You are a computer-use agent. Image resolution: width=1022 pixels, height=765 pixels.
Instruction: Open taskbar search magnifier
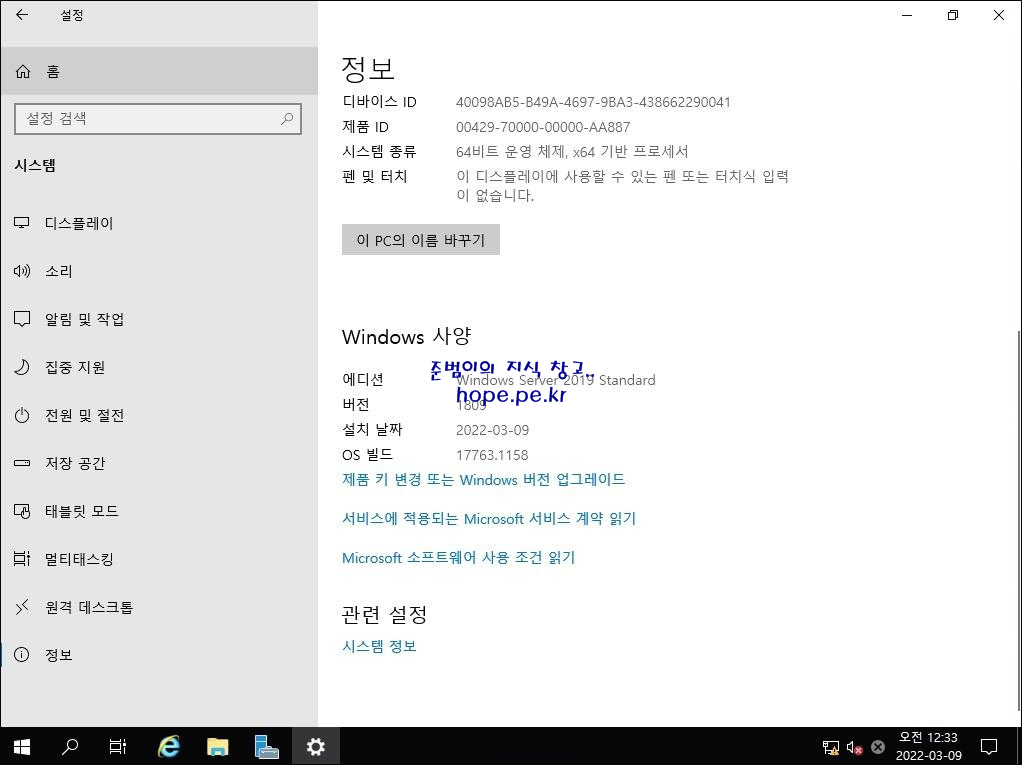(70, 747)
